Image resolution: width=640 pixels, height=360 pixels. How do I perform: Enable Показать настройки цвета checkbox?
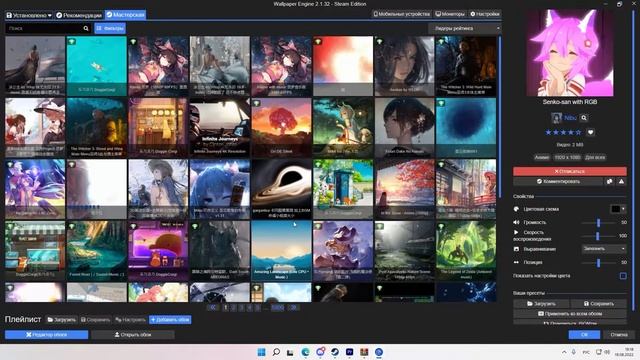point(623,276)
